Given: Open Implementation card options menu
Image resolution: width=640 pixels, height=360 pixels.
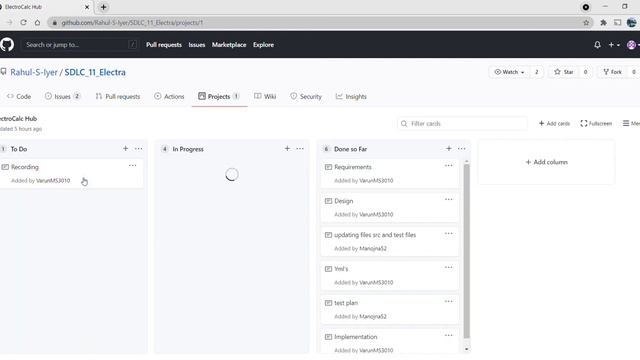Looking at the screenshot, I should click(x=449, y=335).
